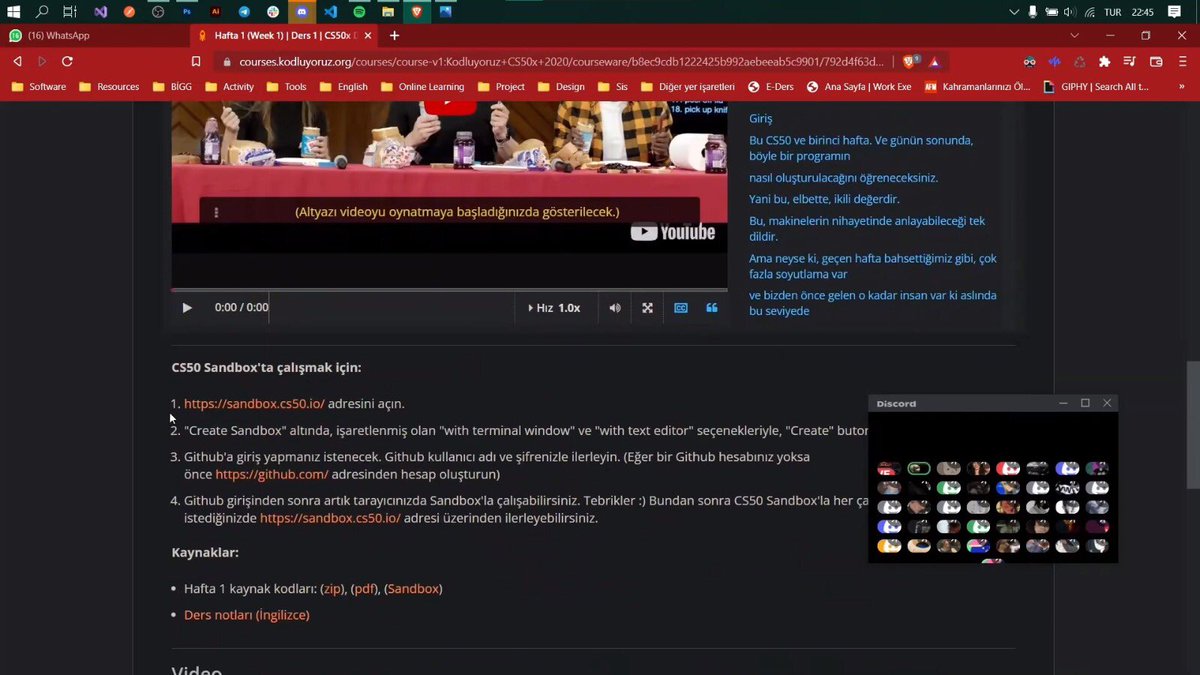Expand the Hız 1.0x playback speed control
The width and height of the screenshot is (1200, 675).
tap(556, 307)
